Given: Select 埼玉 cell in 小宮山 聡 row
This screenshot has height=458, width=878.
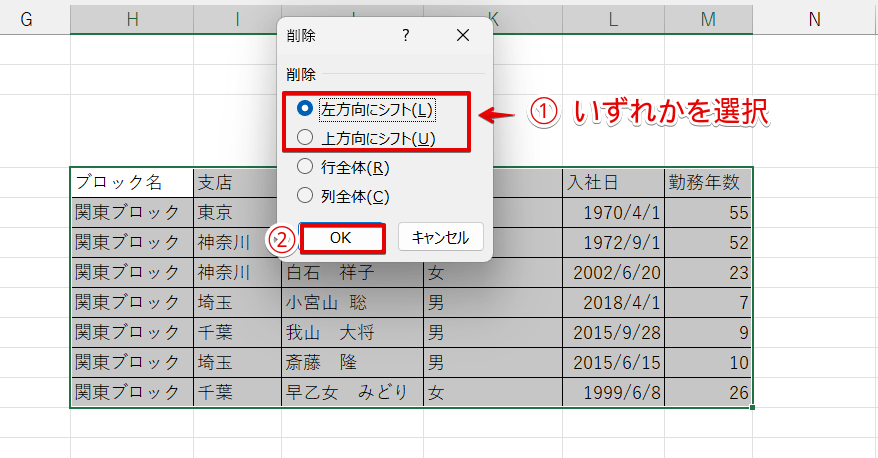Looking at the screenshot, I should coord(237,303).
